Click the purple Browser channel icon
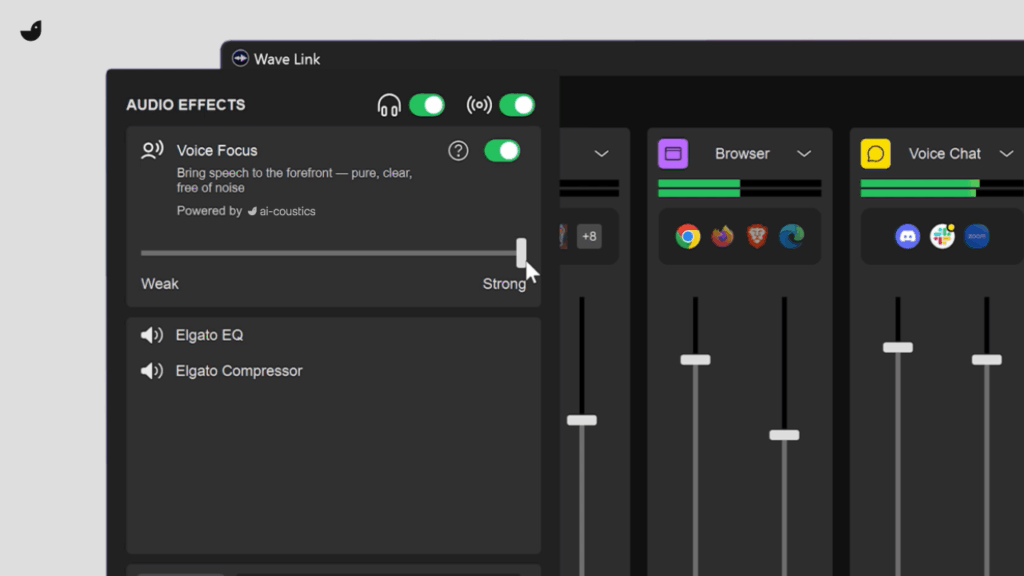The width and height of the screenshot is (1024, 576). [x=673, y=153]
